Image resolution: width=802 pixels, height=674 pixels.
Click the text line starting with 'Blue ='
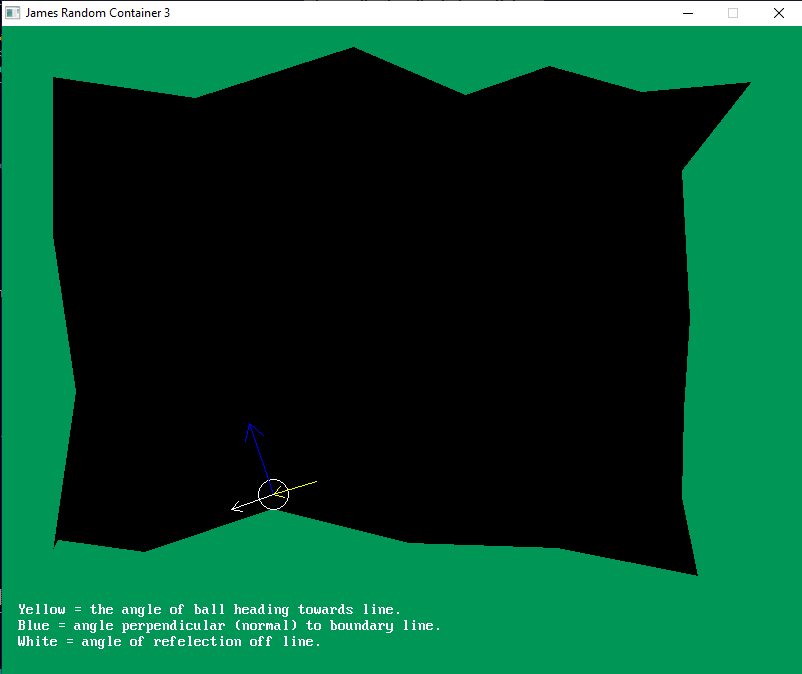click(x=229, y=625)
